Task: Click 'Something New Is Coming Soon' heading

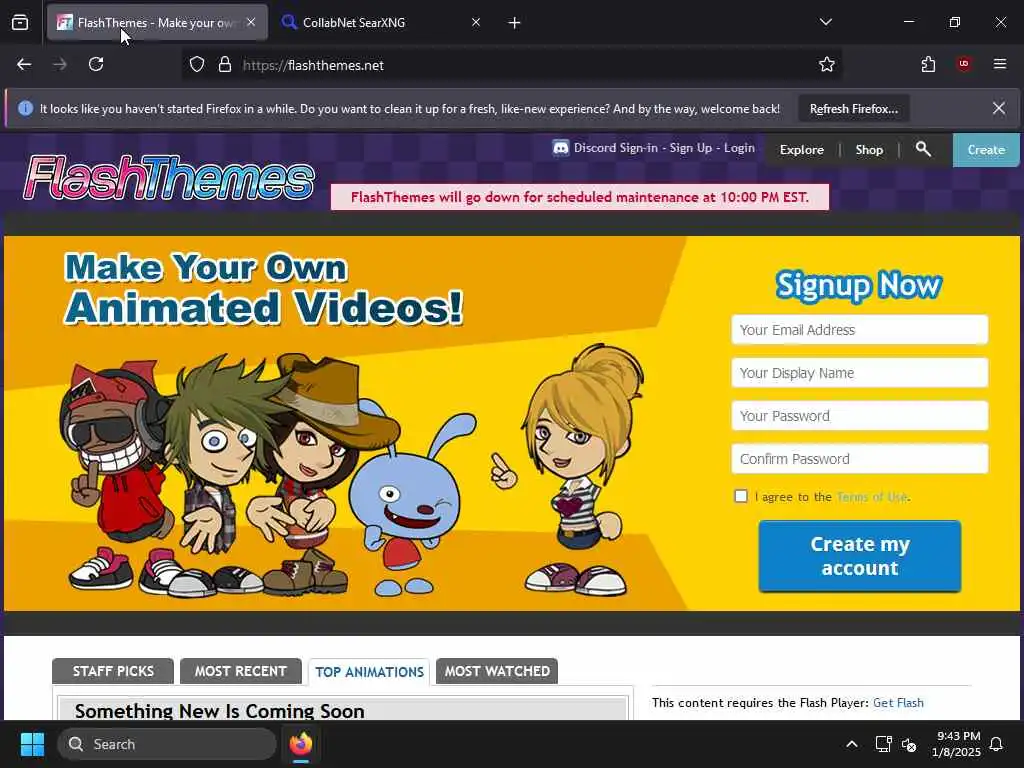Action: click(x=219, y=711)
